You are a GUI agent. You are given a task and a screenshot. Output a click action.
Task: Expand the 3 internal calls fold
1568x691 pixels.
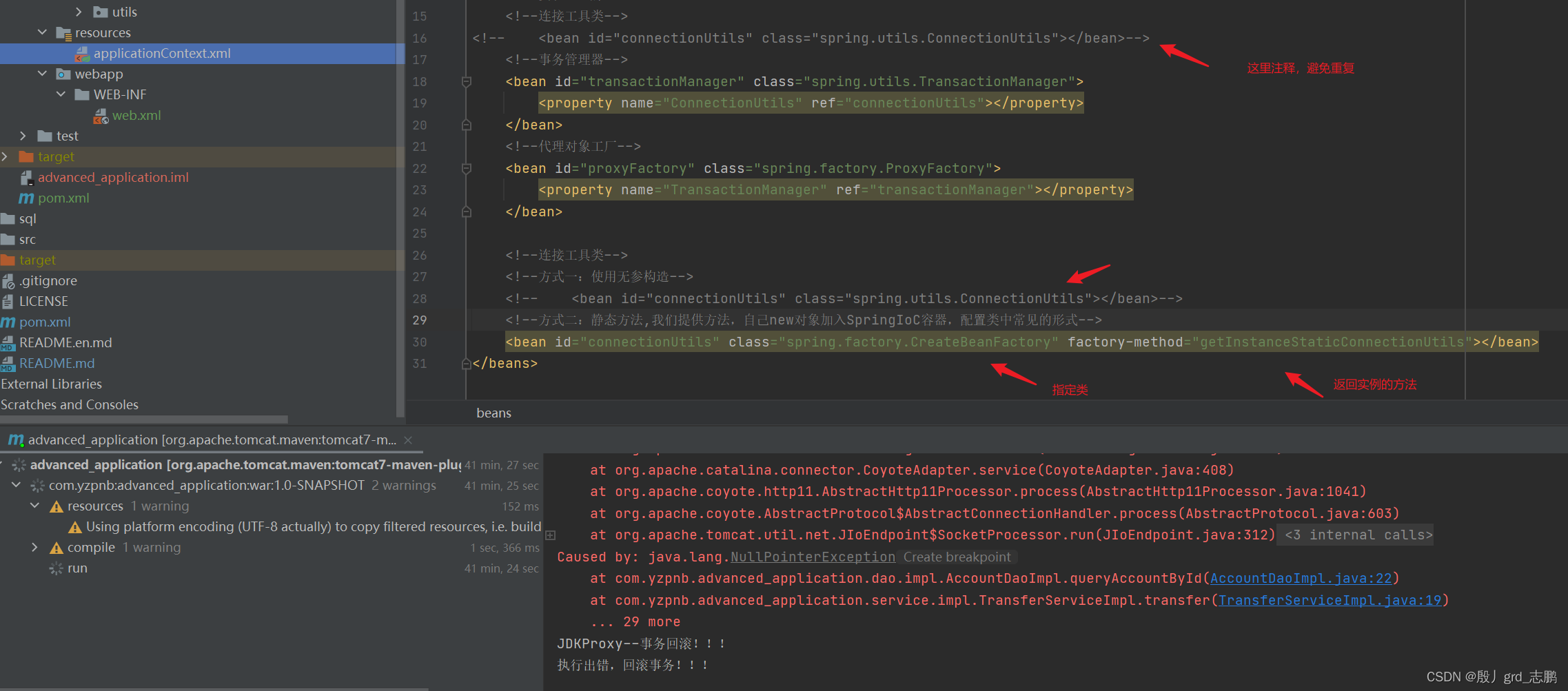point(1356,535)
